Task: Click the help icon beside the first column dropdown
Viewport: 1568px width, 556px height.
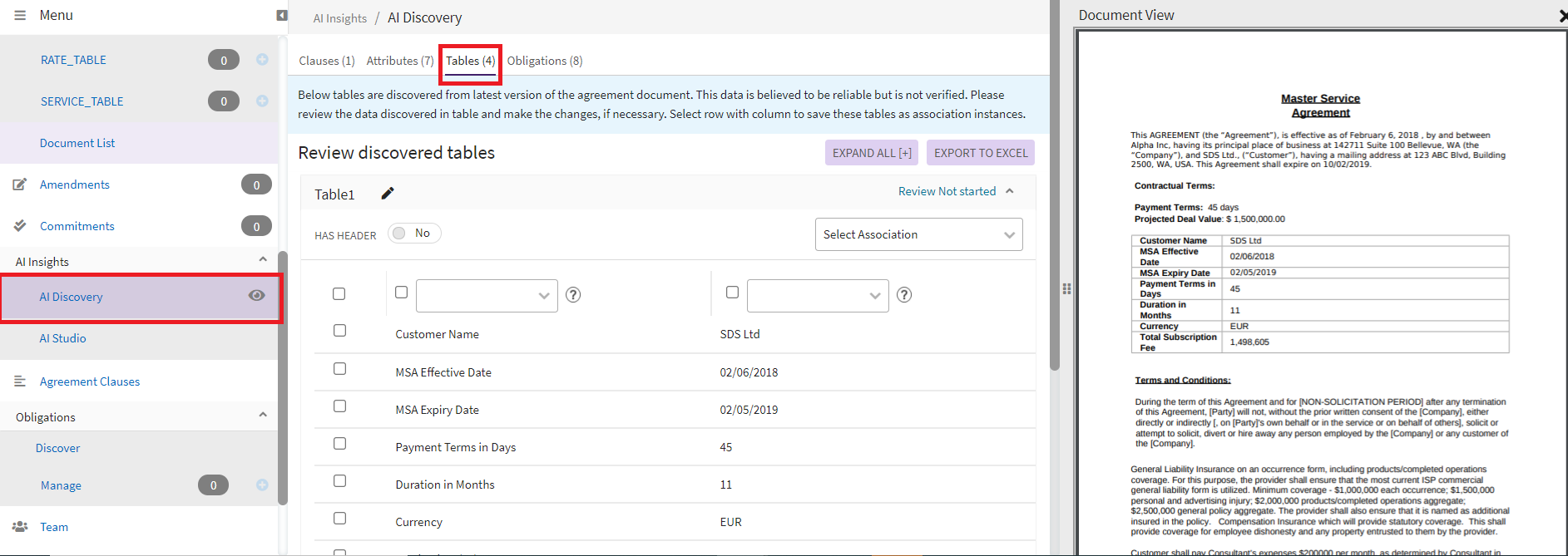Action: tap(573, 295)
